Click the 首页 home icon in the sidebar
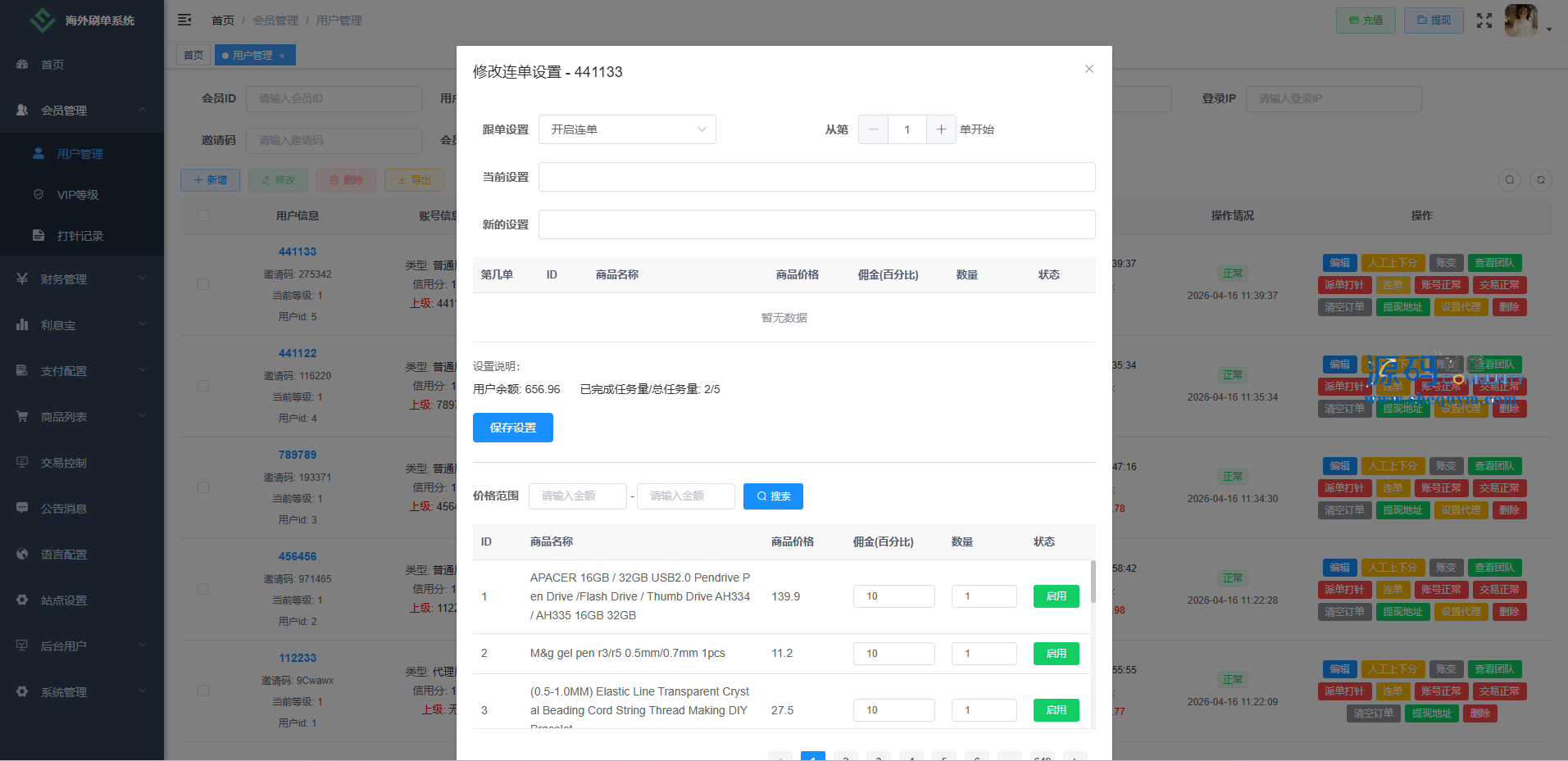The image size is (1568, 761). pos(23,65)
